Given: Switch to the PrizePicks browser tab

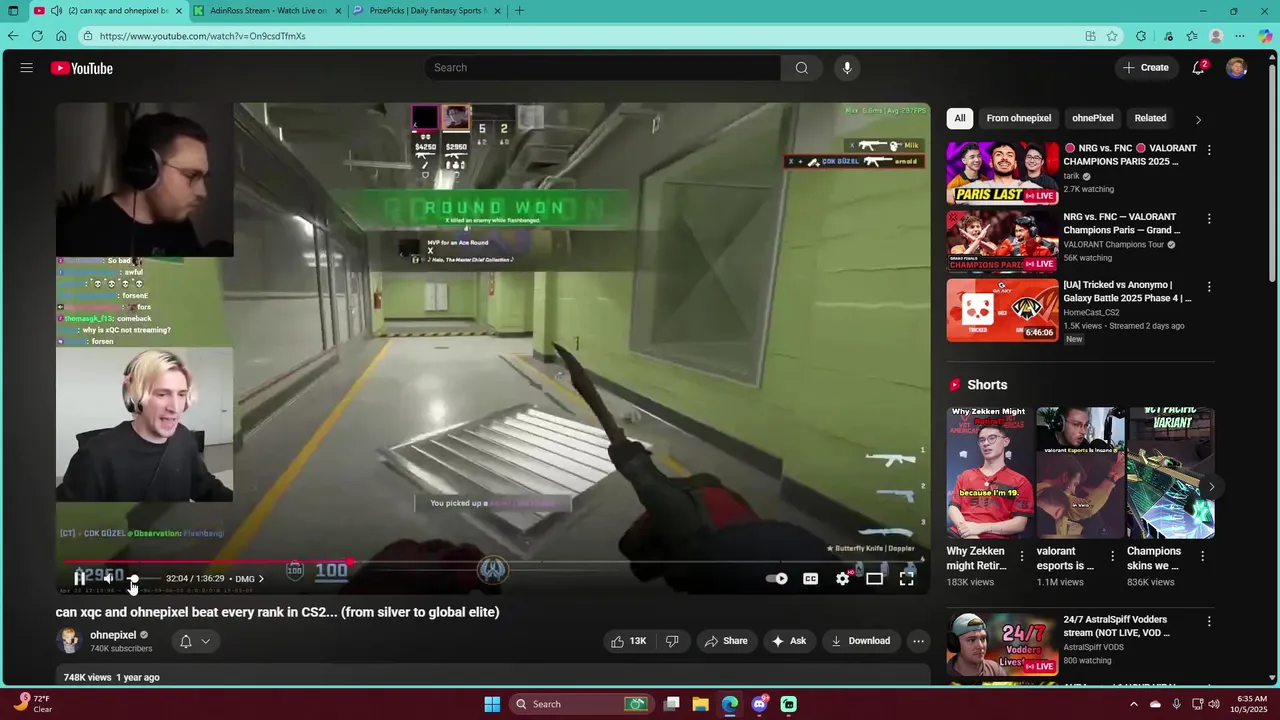Looking at the screenshot, I should [428, 11].
